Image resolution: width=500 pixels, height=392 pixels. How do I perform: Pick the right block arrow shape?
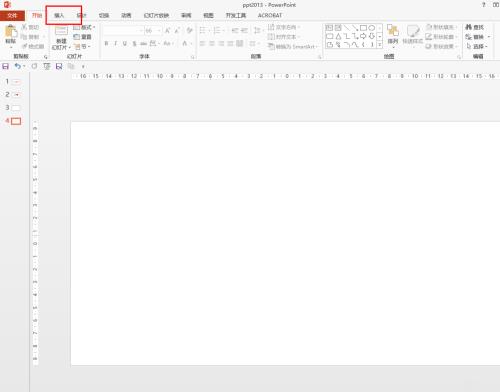point(363,36)
